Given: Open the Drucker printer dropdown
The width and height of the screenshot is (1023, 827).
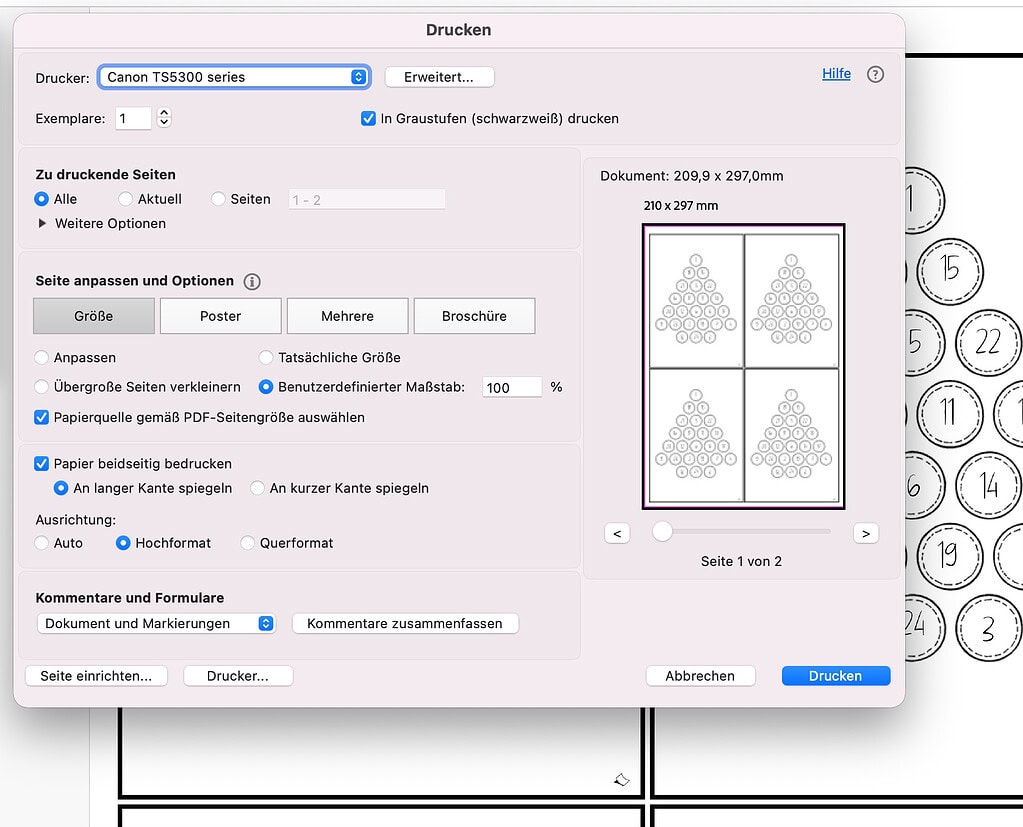Looking at the screenshot, I should coord(235,77).
